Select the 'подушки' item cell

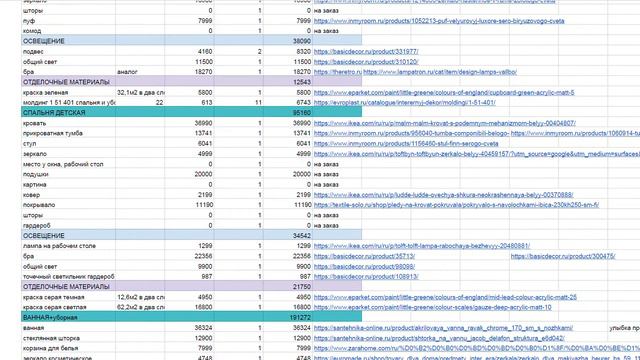68,174
